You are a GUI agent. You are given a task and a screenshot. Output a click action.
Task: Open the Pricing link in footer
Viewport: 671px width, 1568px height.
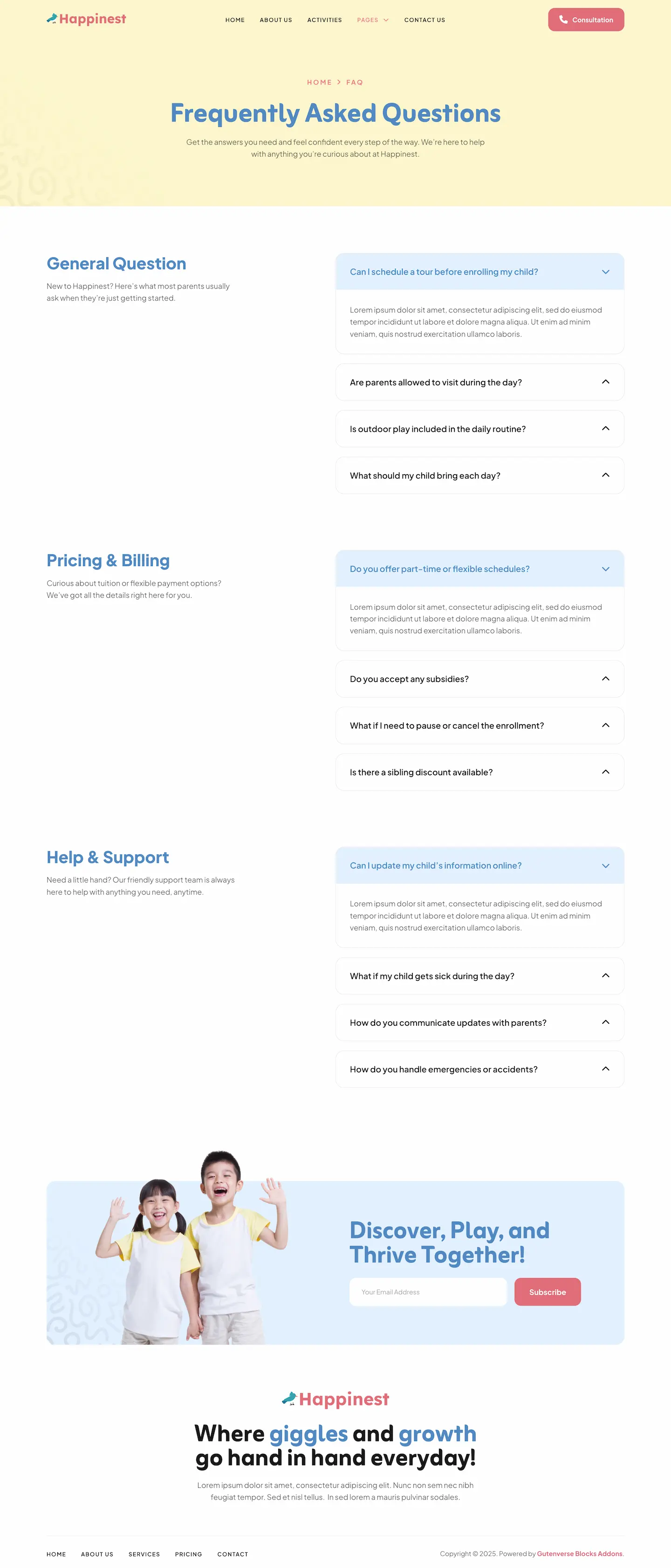189,1554
